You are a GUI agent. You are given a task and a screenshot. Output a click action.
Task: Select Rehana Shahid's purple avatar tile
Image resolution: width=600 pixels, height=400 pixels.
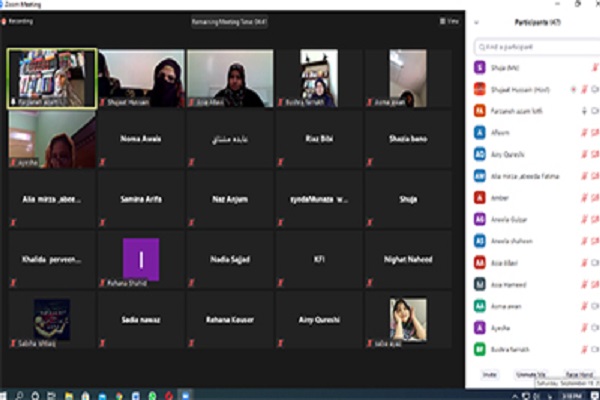coord(140,260)
